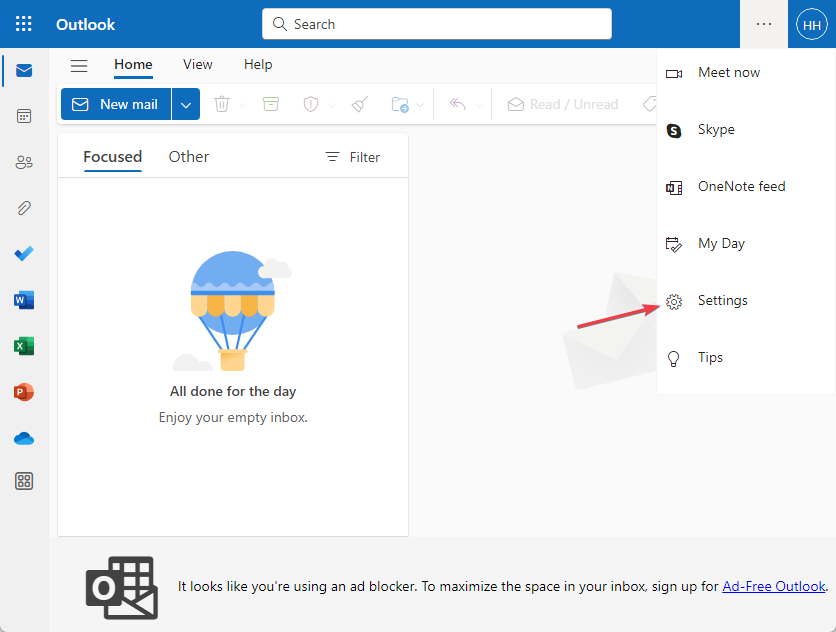Viewport: 836px width, 632px height.
Task: Choose OneNote feed from the menu
Action: click(x=745, y=187)
